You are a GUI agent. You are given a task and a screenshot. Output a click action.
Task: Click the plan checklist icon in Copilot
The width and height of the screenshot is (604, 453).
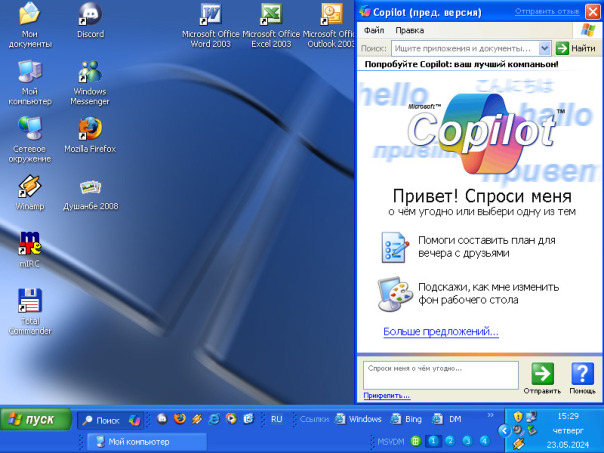point(394,247)
